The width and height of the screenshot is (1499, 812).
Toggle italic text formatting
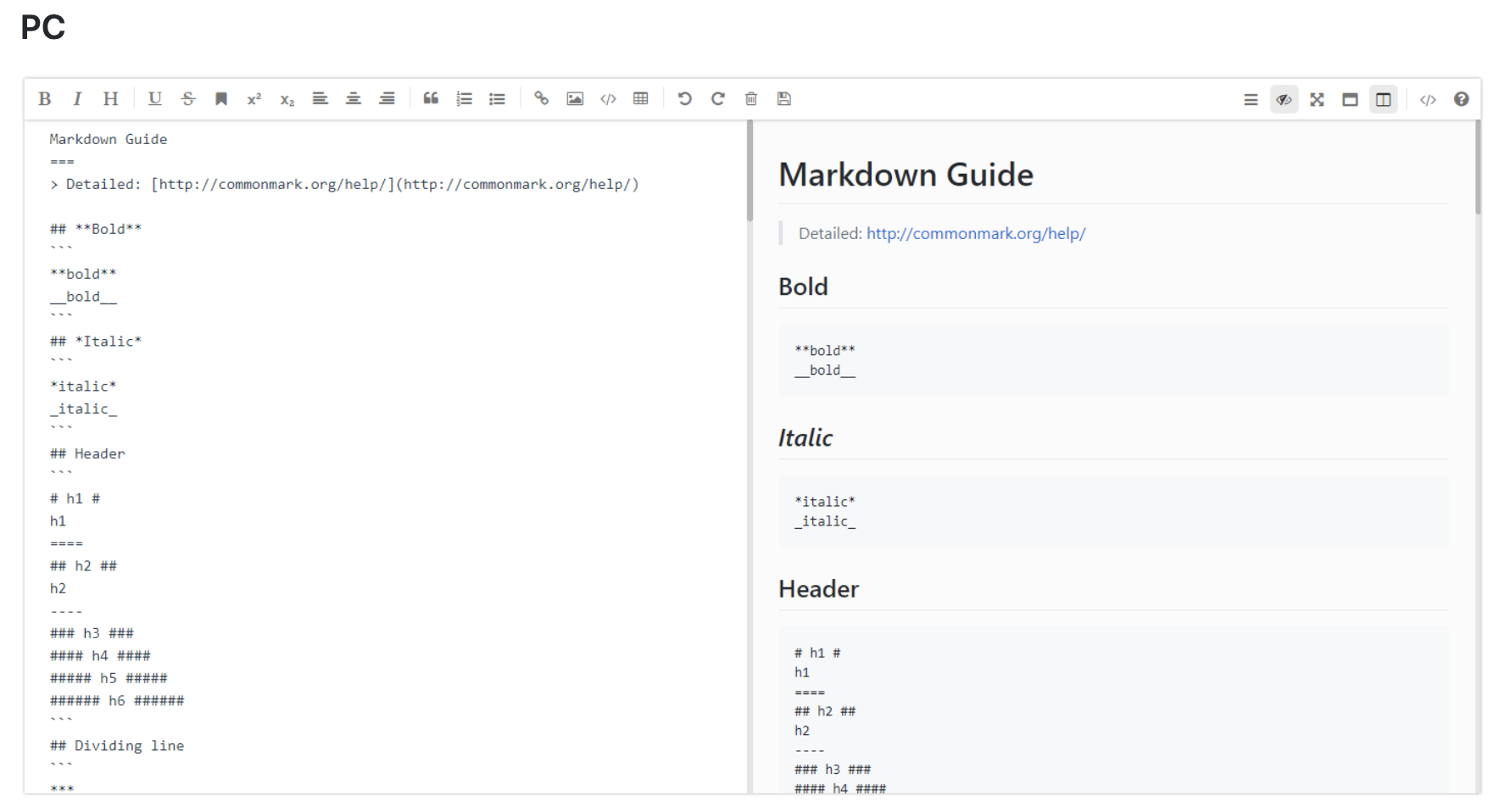coord(77,99)
